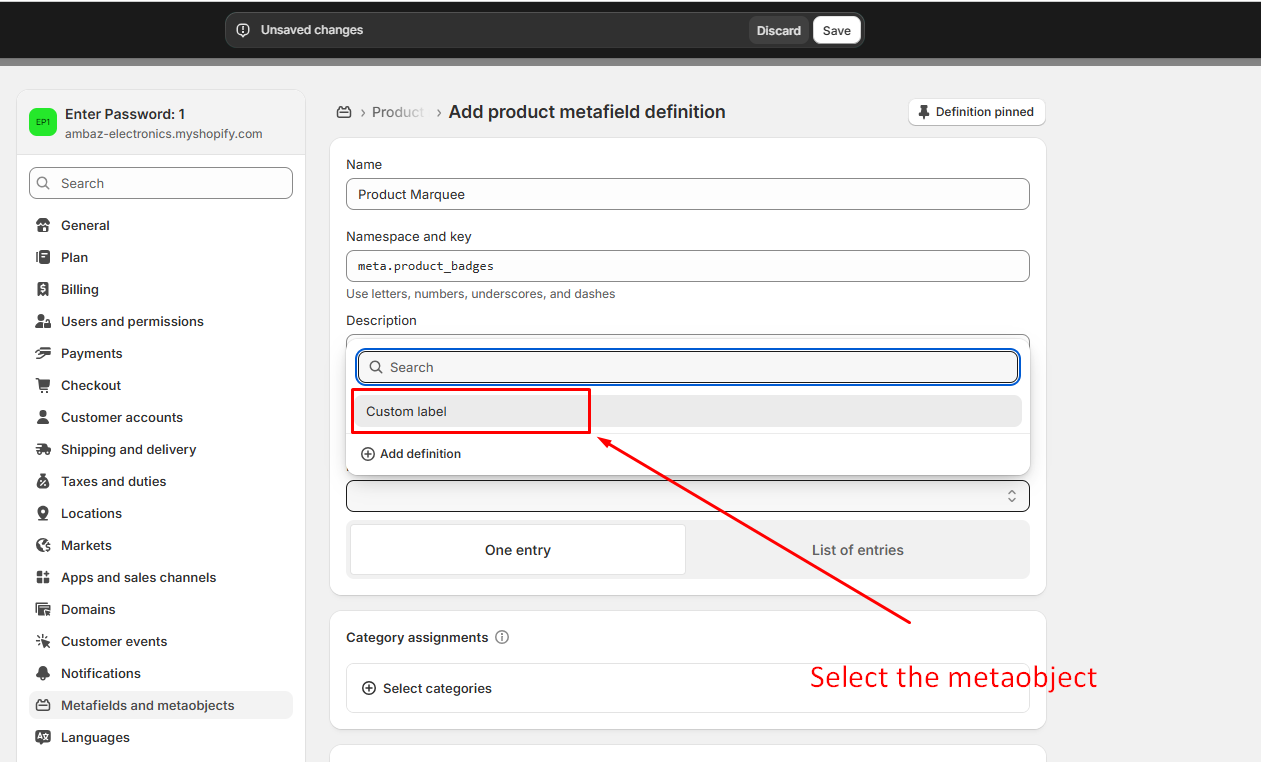Click the Locations pin icon
1261x762 pixels.
43,513
